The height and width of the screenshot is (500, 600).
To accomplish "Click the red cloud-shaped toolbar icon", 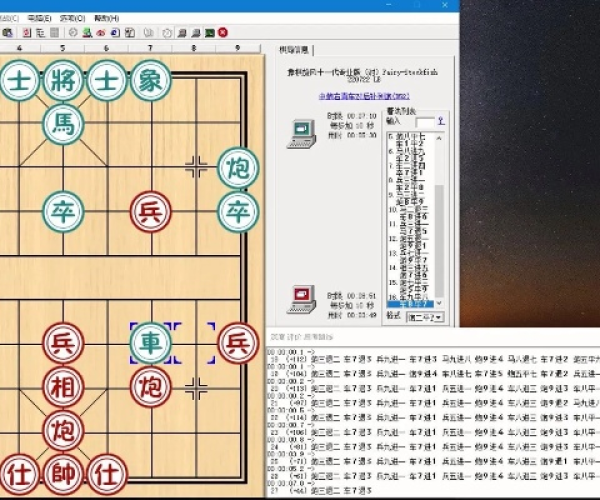I will click(101, 33).
